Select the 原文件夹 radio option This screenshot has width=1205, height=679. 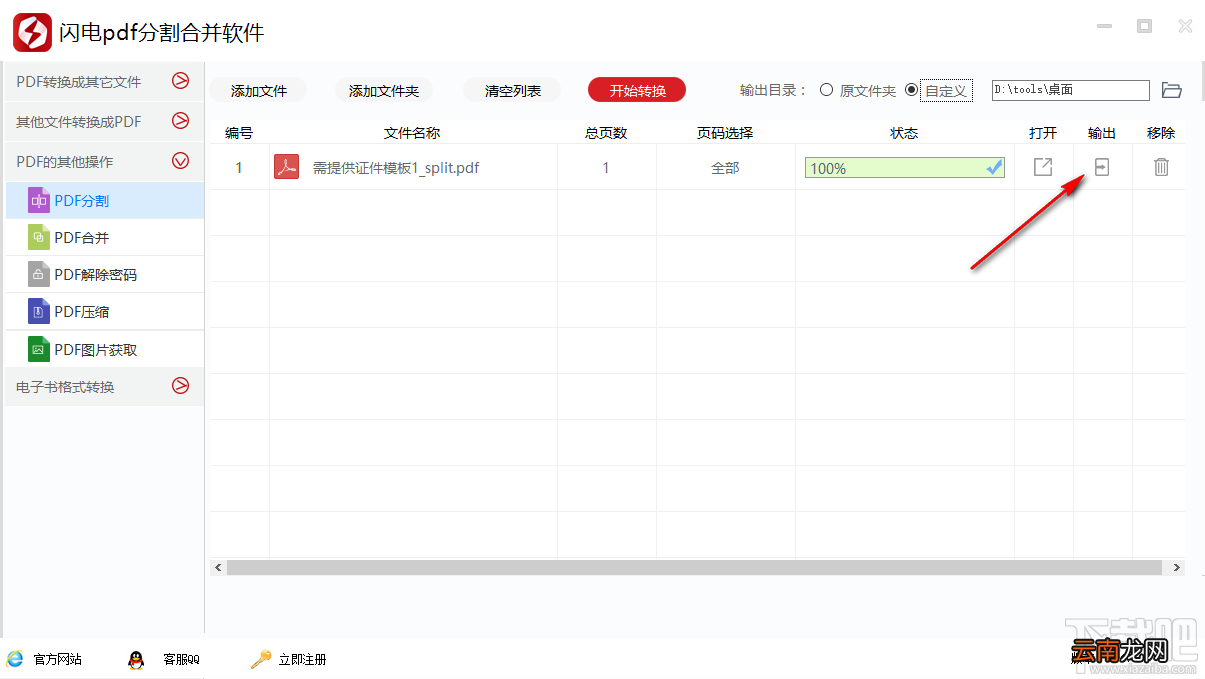coord(826,89)
